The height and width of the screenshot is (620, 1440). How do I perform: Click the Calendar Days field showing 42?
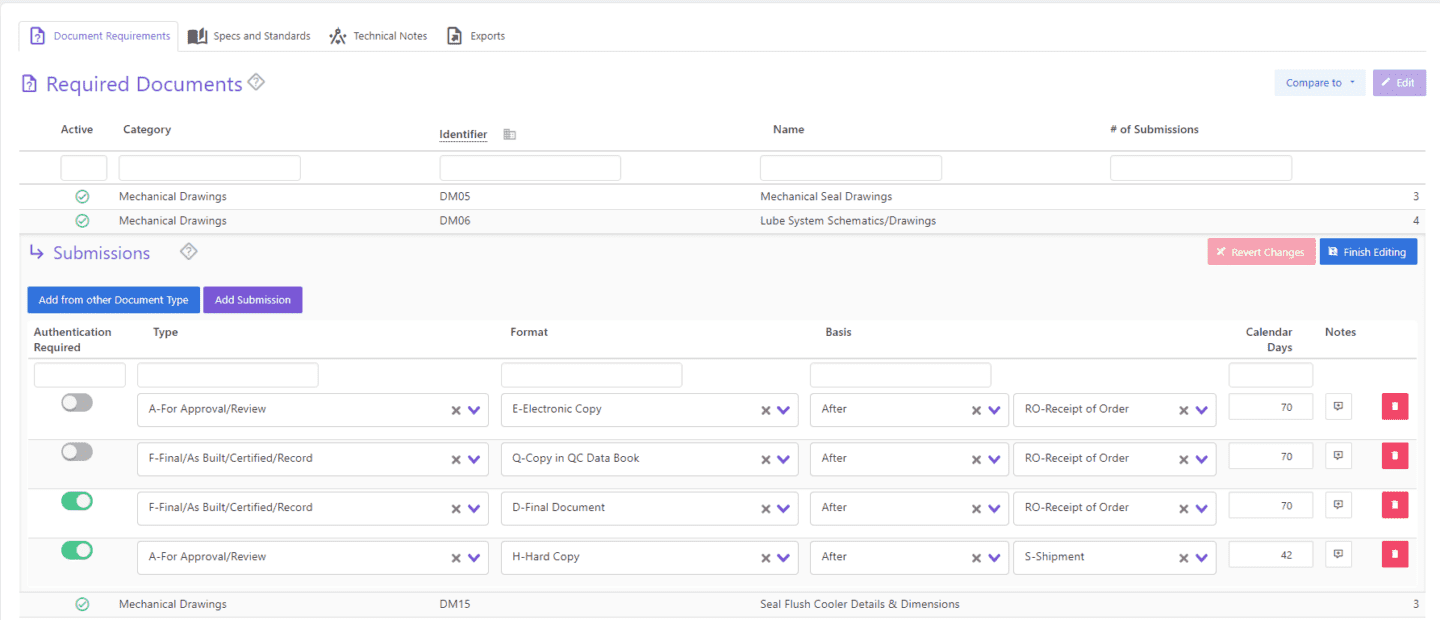click(1270, 554)
